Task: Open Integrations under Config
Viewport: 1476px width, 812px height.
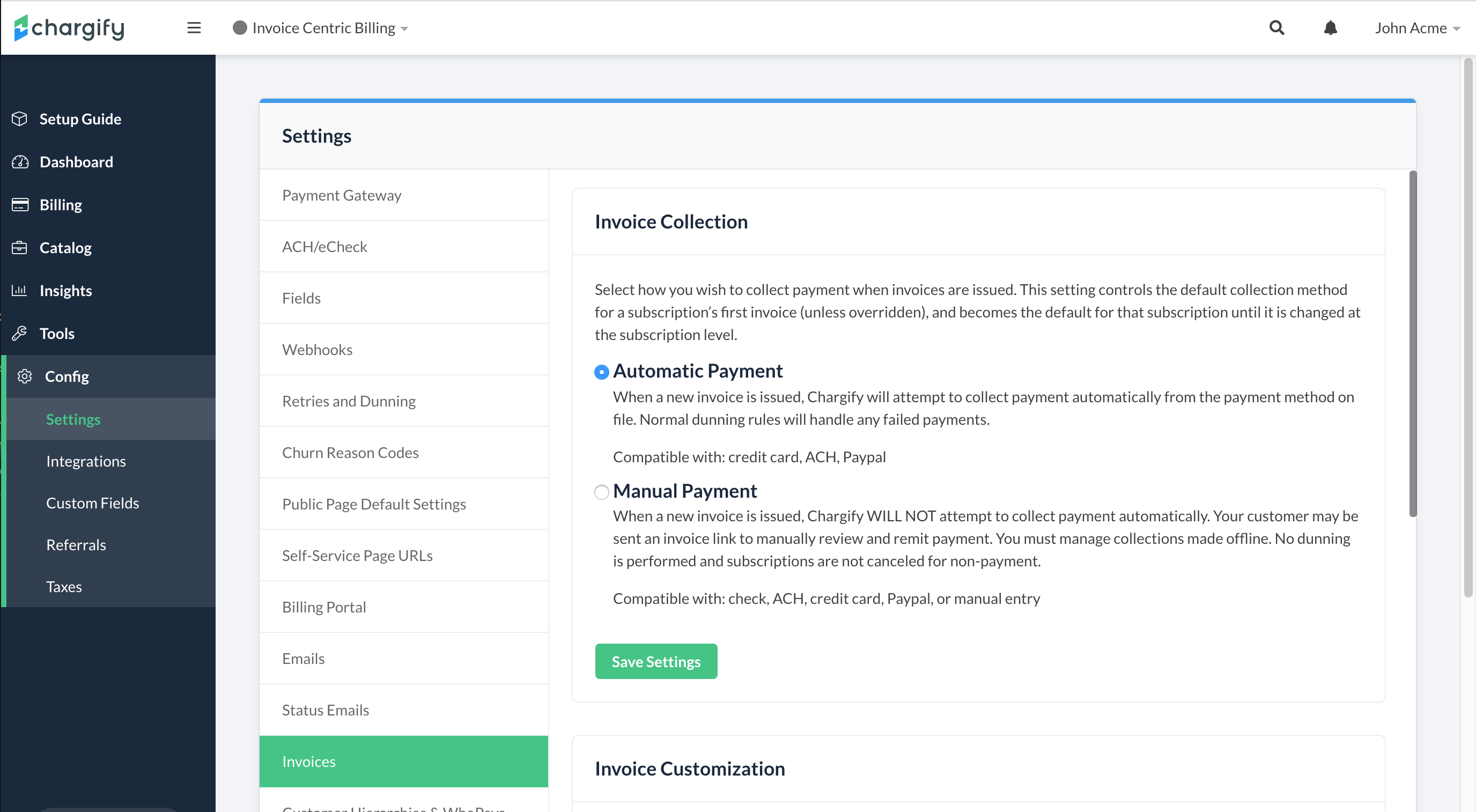Action: click(x=110, y=461)
